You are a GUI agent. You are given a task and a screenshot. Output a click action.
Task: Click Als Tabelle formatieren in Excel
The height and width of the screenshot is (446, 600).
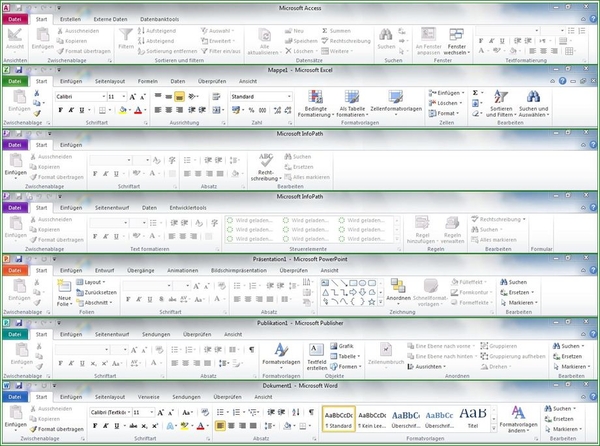[x=352, y=104]
